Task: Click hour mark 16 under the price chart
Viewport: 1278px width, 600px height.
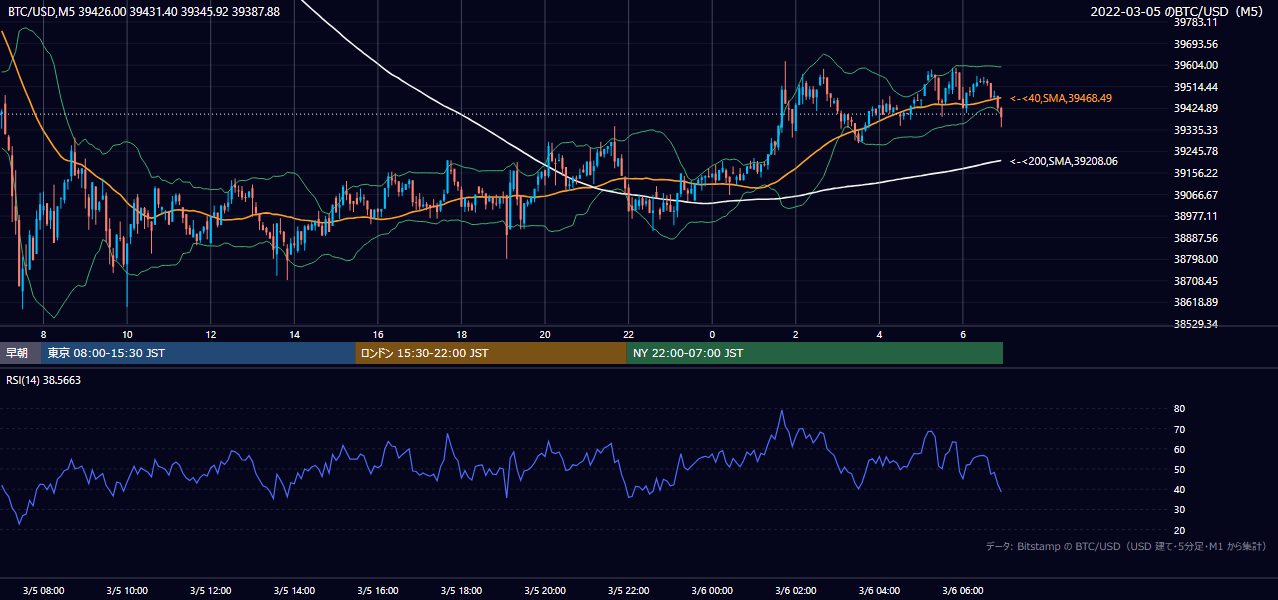Action: [377, 334]
